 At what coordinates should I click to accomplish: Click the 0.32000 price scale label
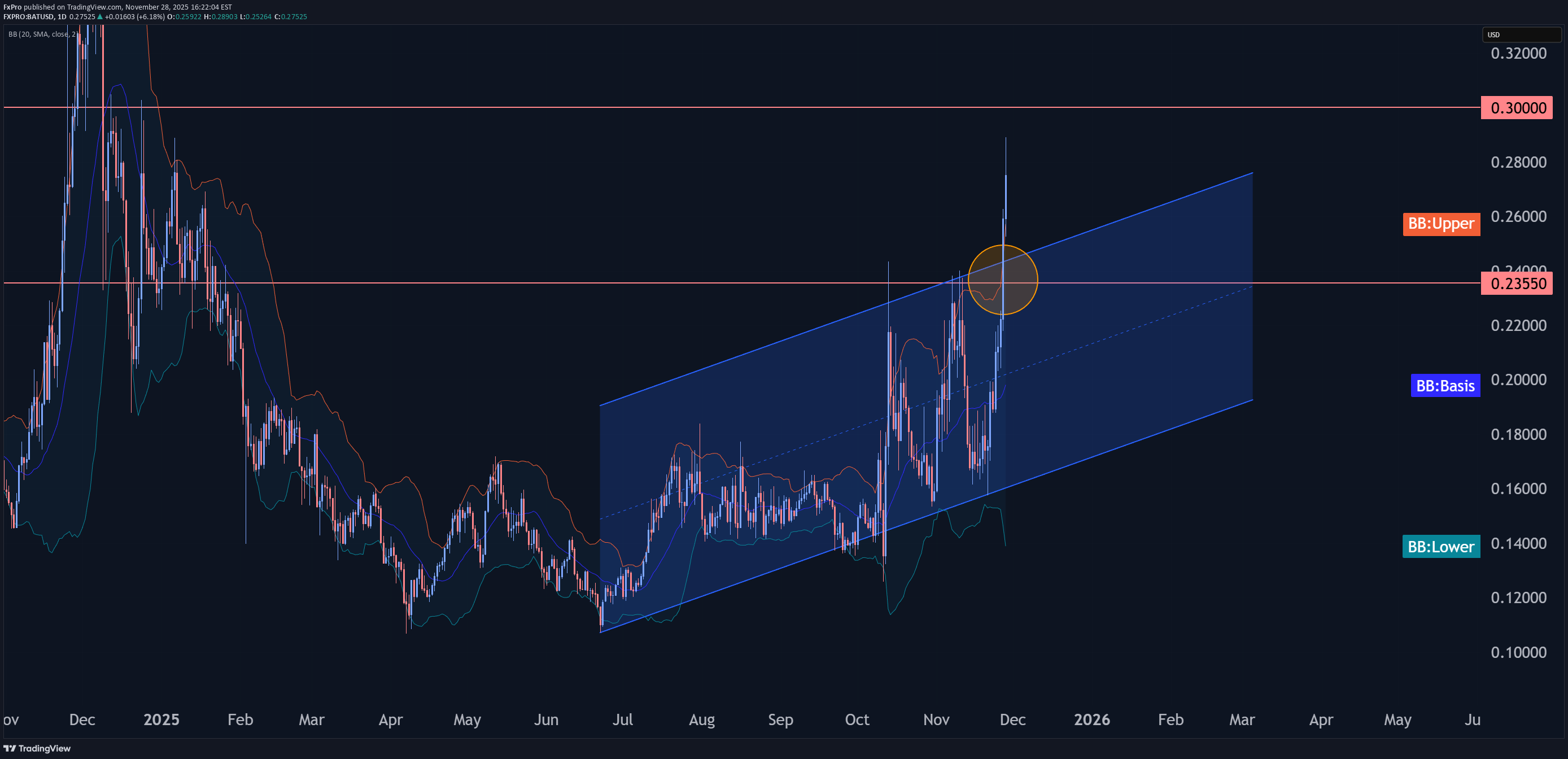(1518, 54)
